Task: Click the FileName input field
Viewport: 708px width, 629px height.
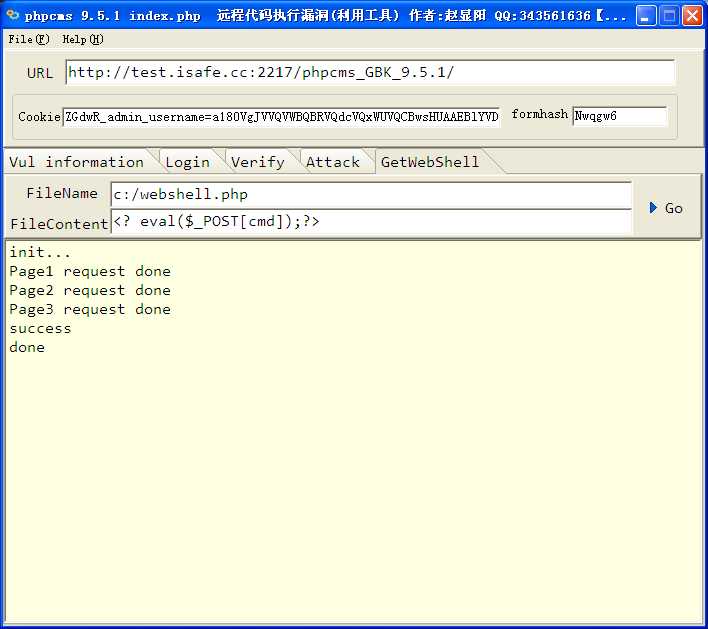Action: (x=371, y=195)
